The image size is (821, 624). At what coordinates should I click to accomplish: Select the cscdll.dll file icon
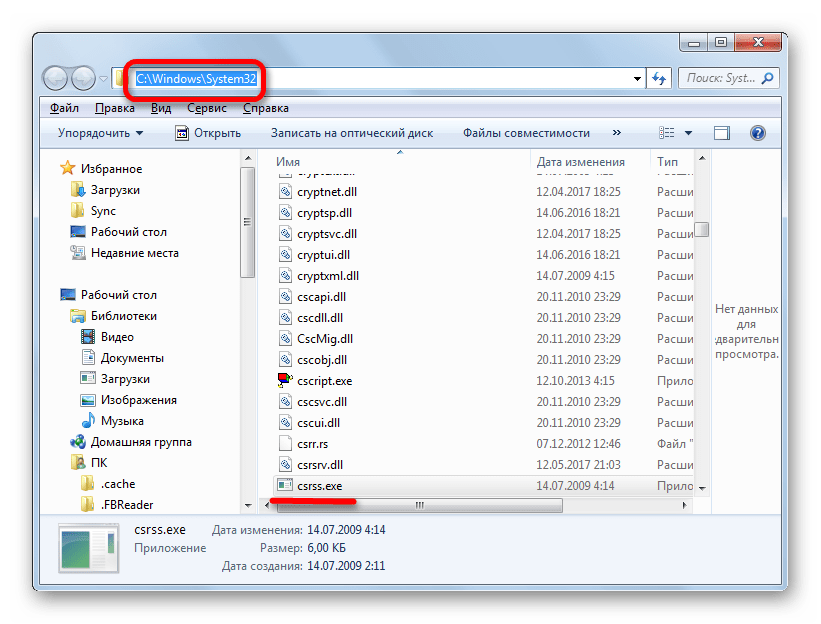pos(285,318)
